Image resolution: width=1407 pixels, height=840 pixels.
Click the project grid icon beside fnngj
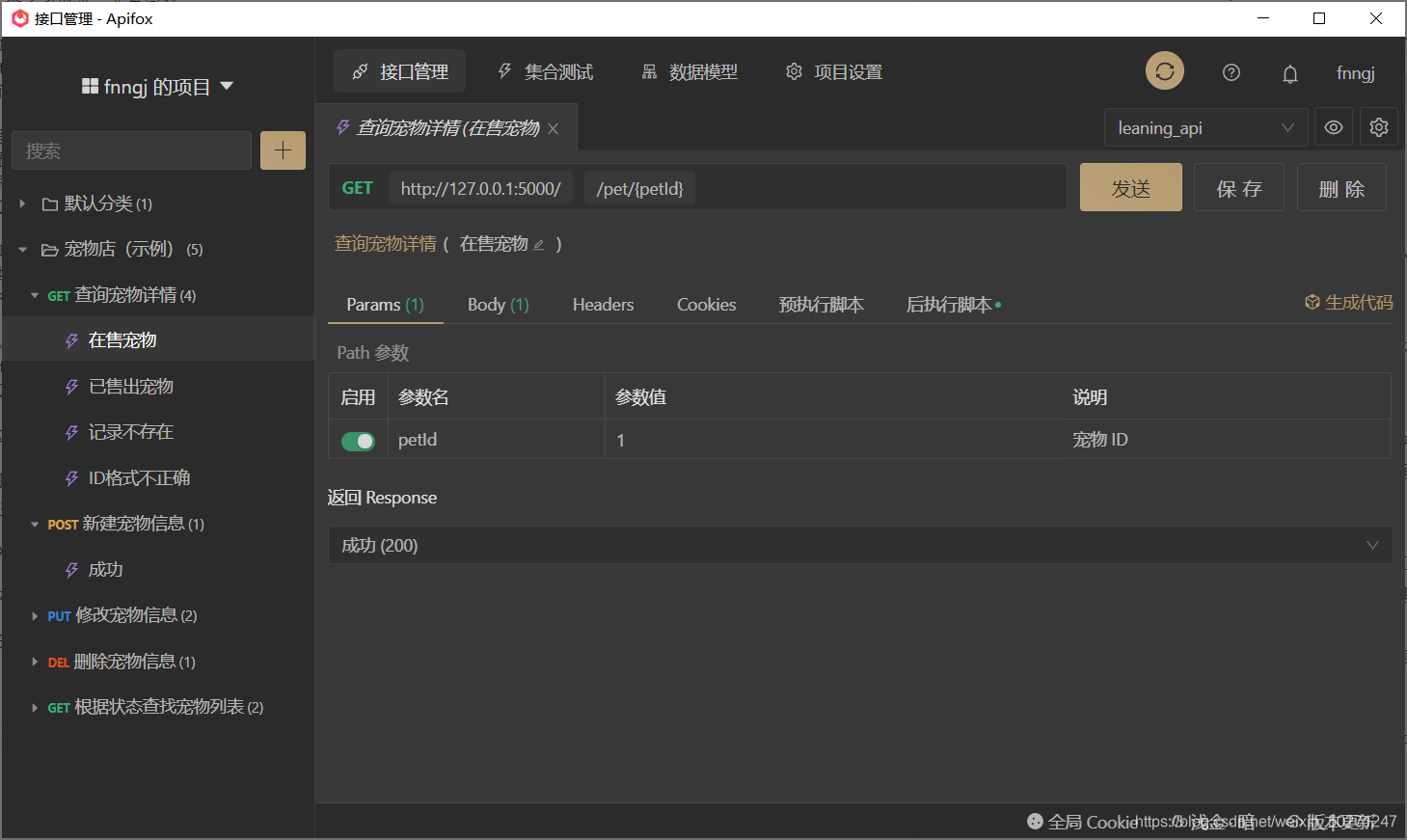tap(90, 86)
